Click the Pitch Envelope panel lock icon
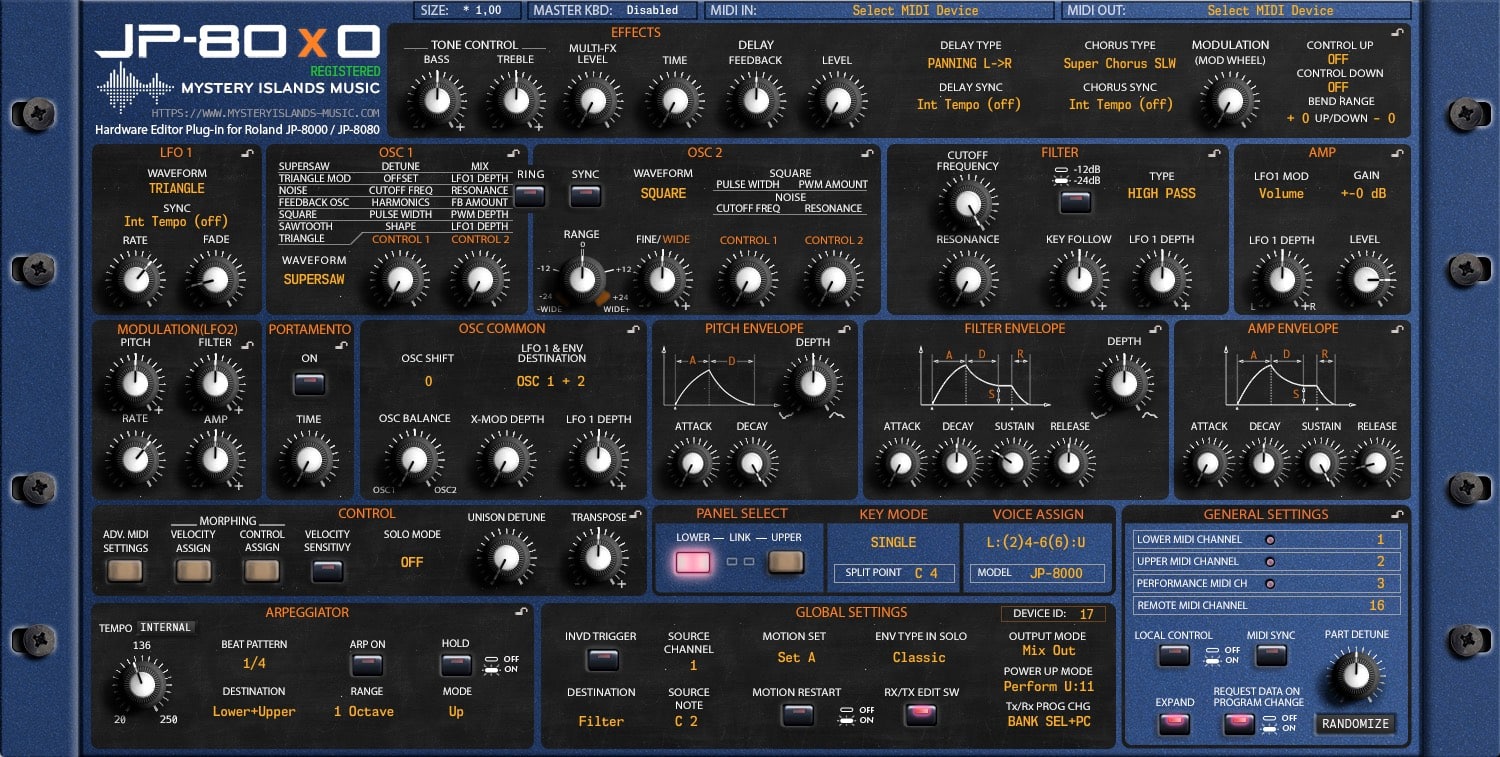Viewport: 1500px width, 757px height. tap(844, 329)
